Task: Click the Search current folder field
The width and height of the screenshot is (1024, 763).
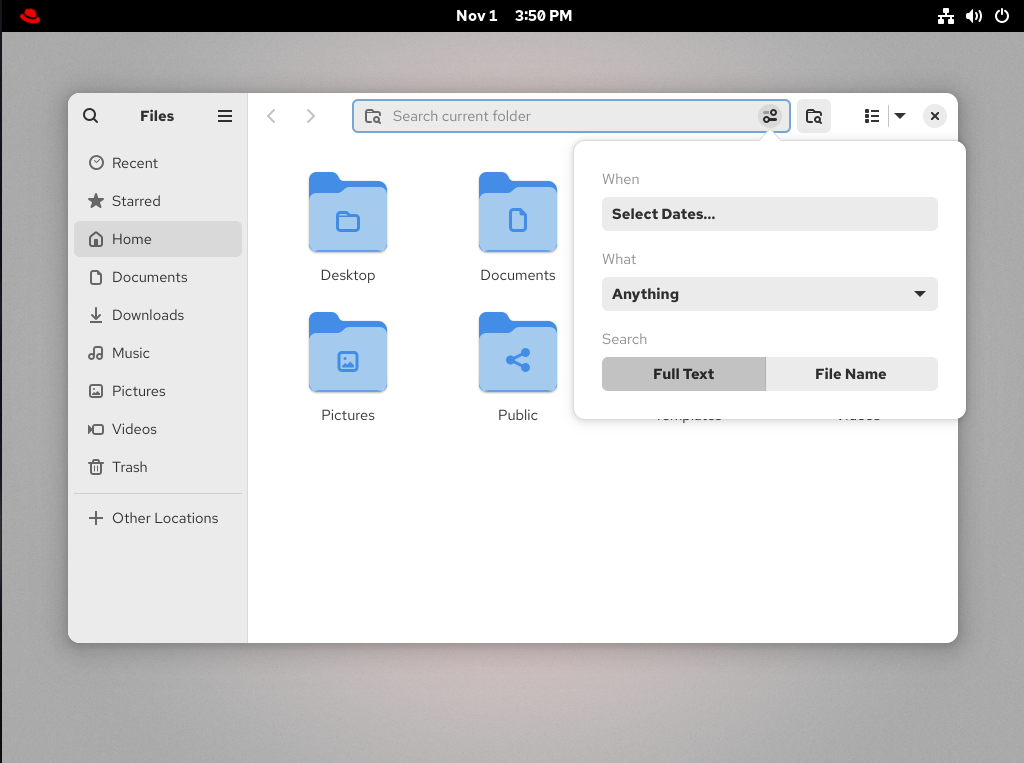Action: click(560, 116)
